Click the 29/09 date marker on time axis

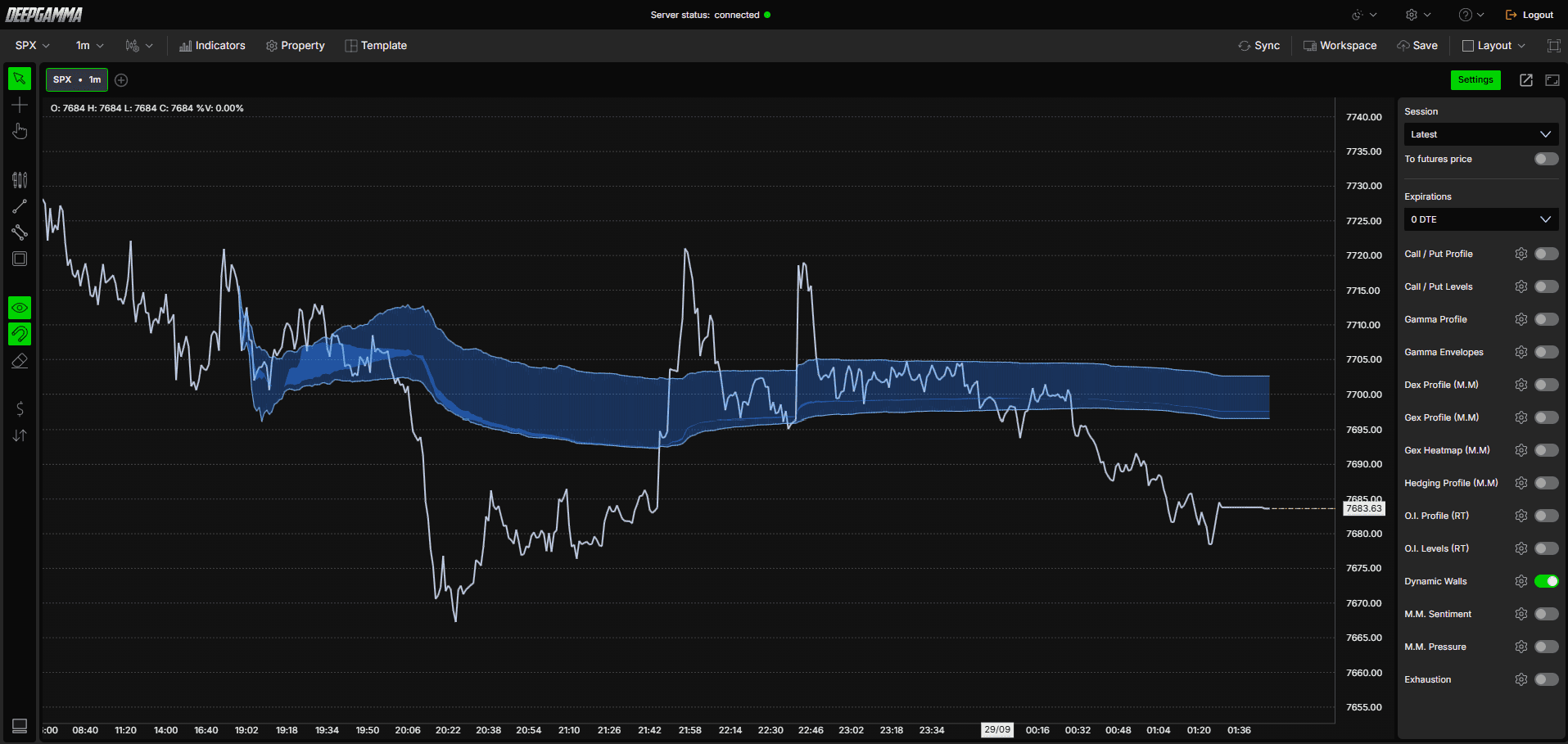point(997,729)
